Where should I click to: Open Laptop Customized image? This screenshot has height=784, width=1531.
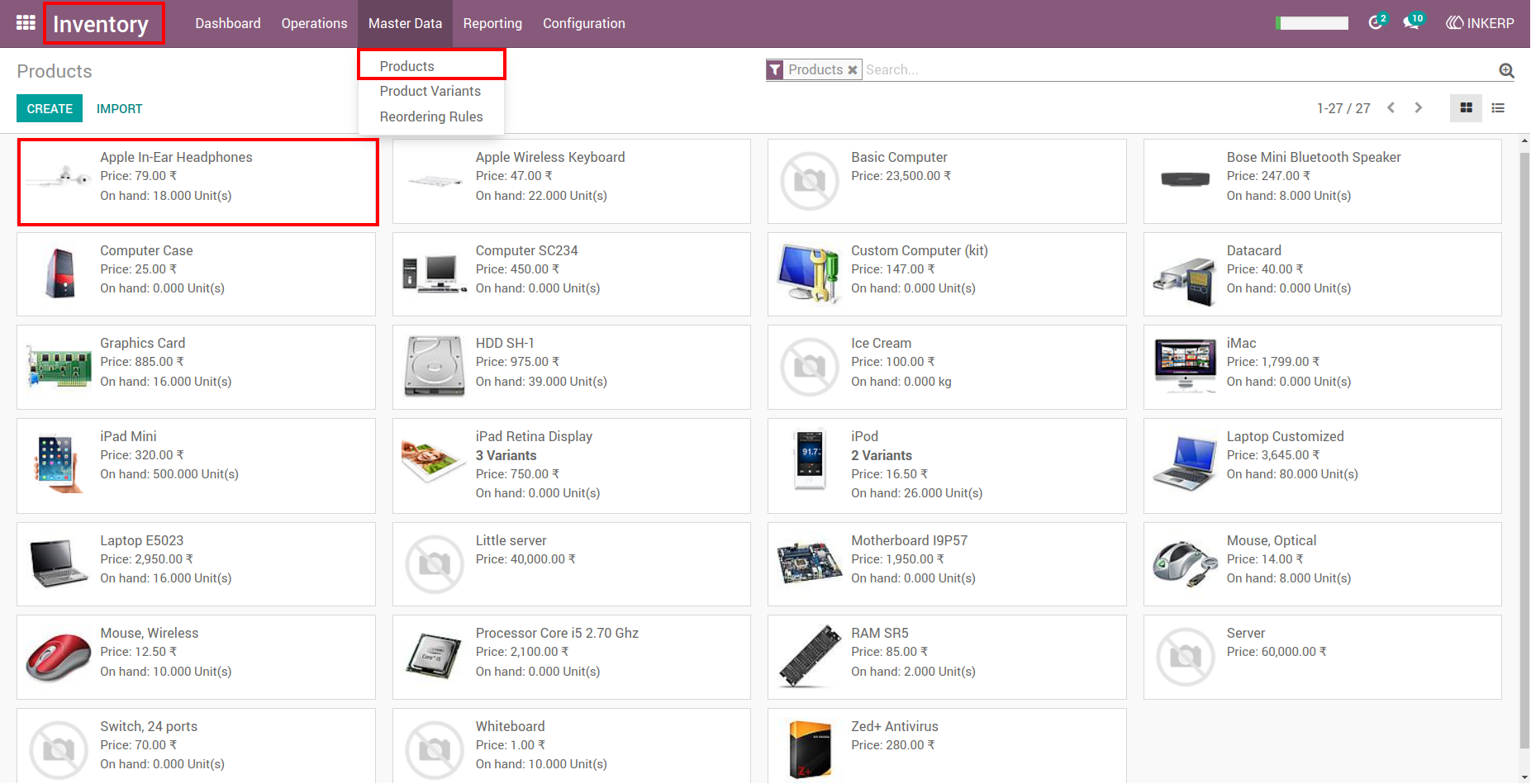[1186, 463]
